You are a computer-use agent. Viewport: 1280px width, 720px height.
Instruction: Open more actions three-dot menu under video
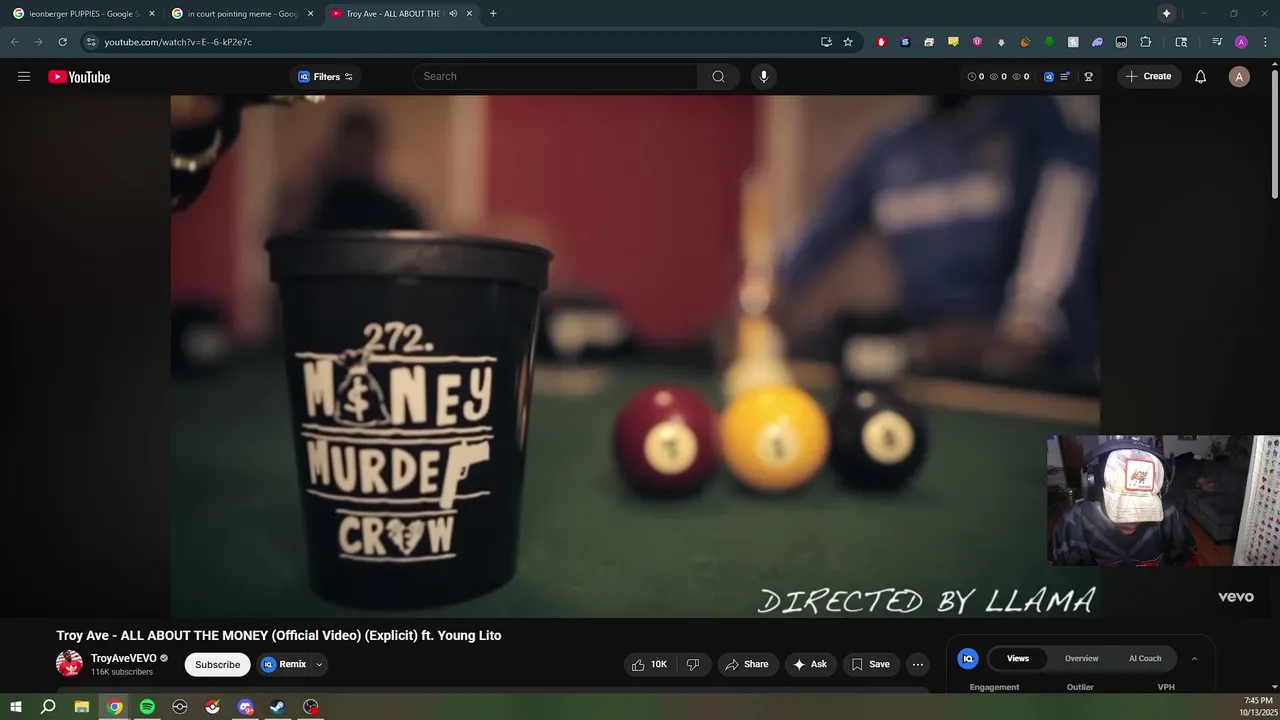pyautogui.click(x=917, y=664)
